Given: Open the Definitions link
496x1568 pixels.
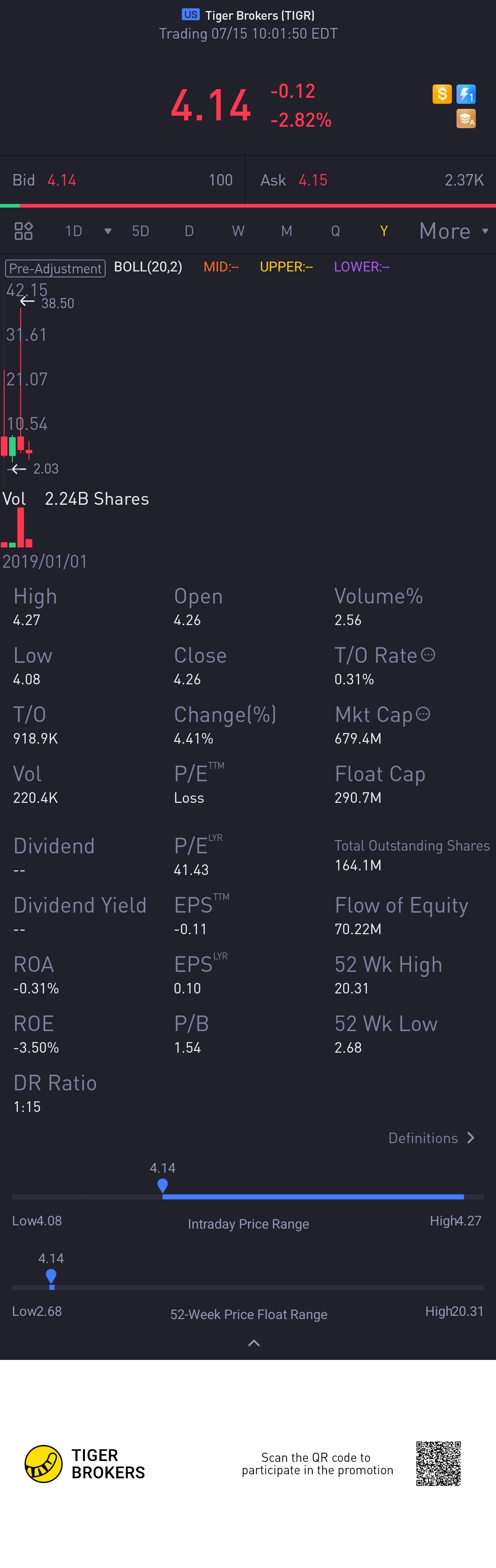Looking at the screenshot, I should [431, 1138].
